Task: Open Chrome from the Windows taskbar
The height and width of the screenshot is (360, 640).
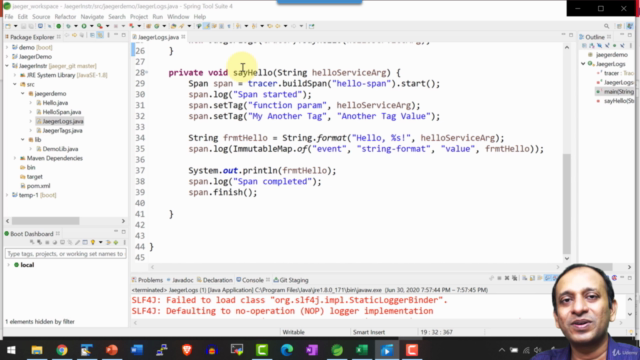Action: point(62,350)
